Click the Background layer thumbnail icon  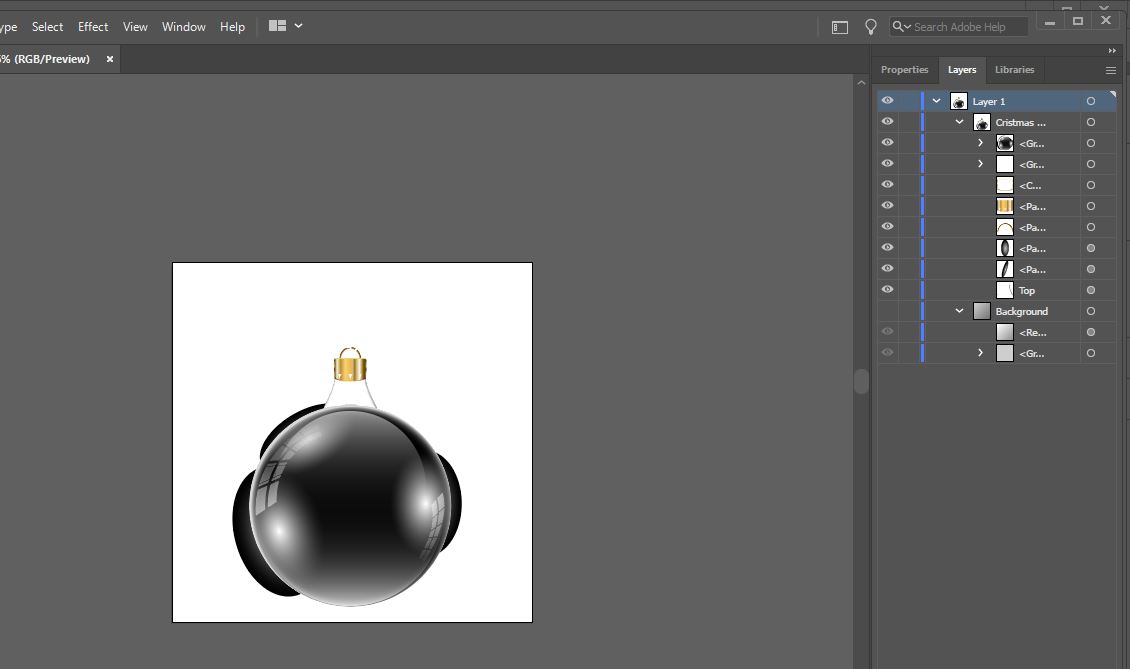coord(981,310)
